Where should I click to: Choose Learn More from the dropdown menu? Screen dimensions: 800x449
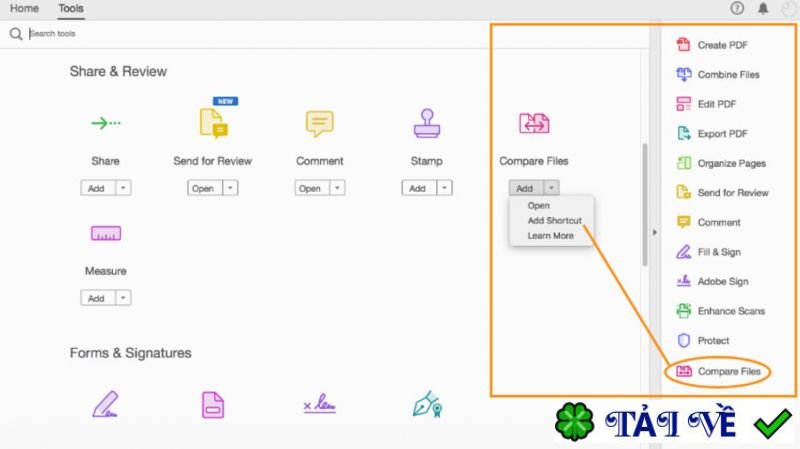(x=551, y=236)
